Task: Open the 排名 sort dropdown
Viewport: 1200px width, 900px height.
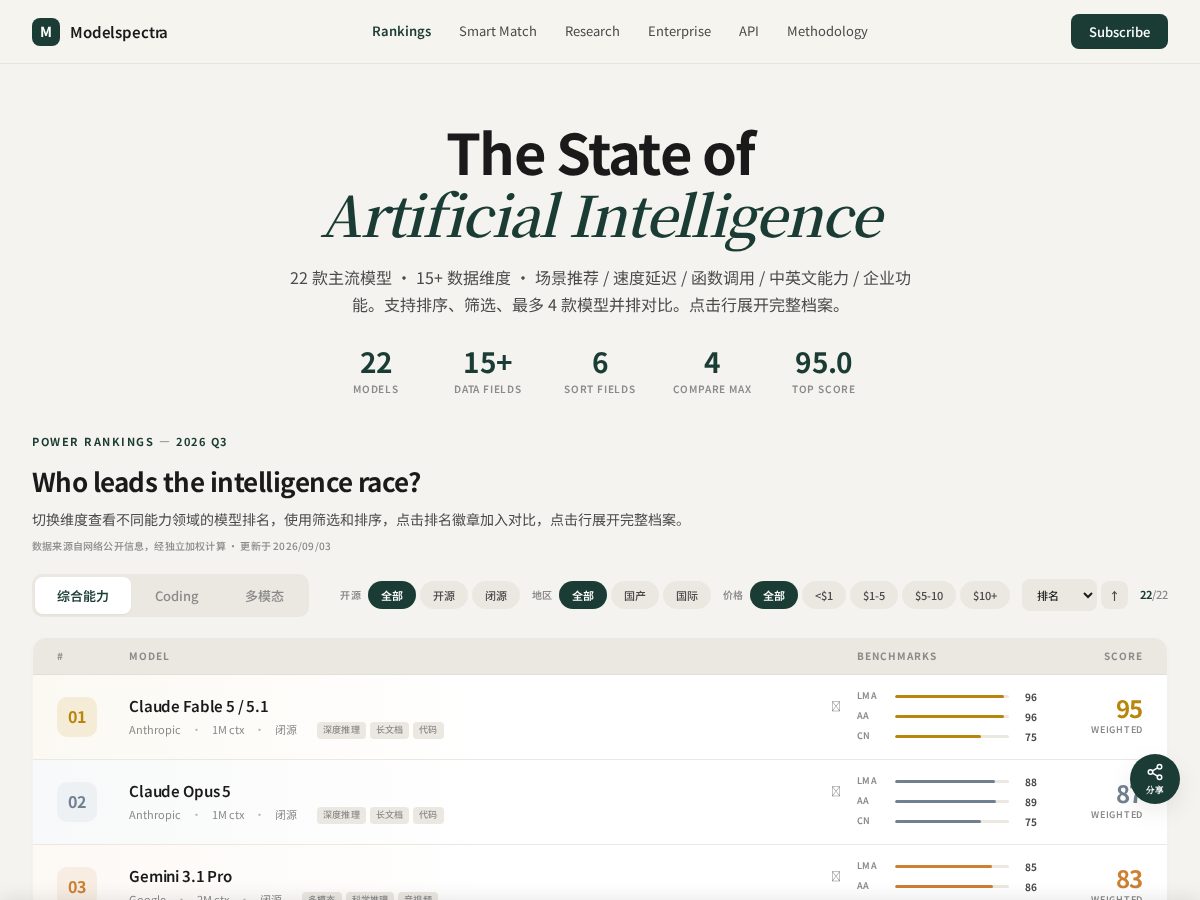Action: coord(1059,595)
